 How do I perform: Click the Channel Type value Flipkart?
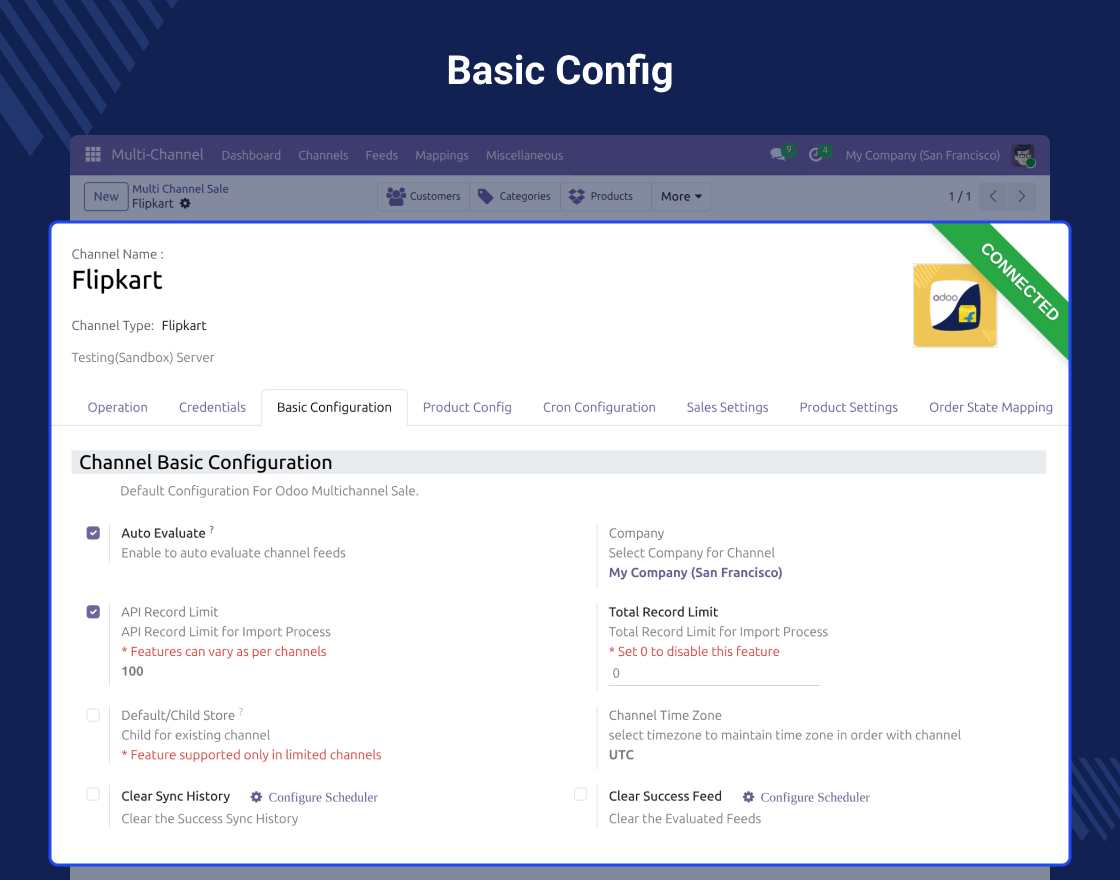point(184,326)
